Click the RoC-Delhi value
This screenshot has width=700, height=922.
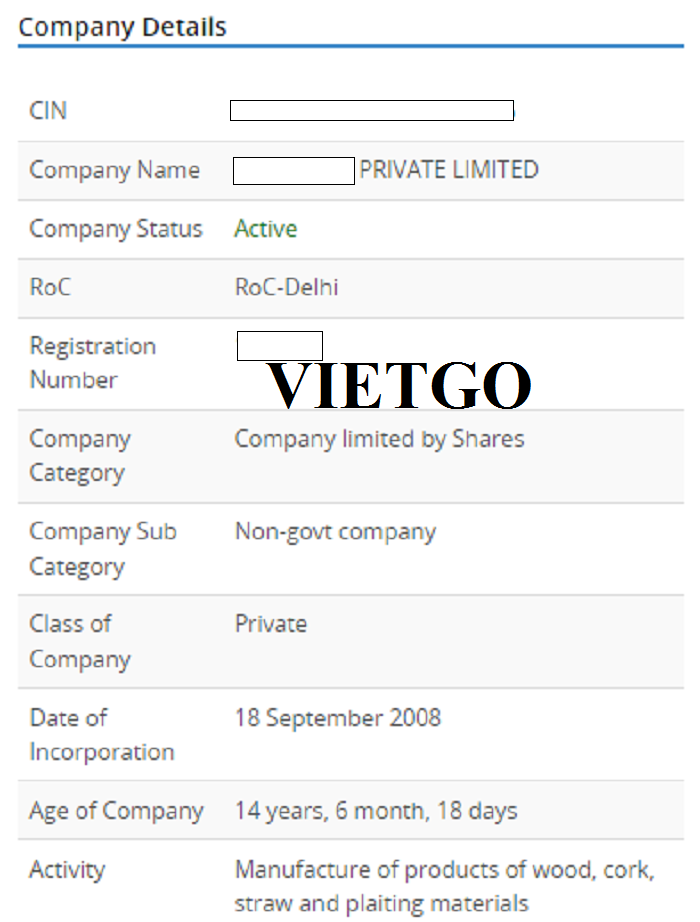(286, 288)
